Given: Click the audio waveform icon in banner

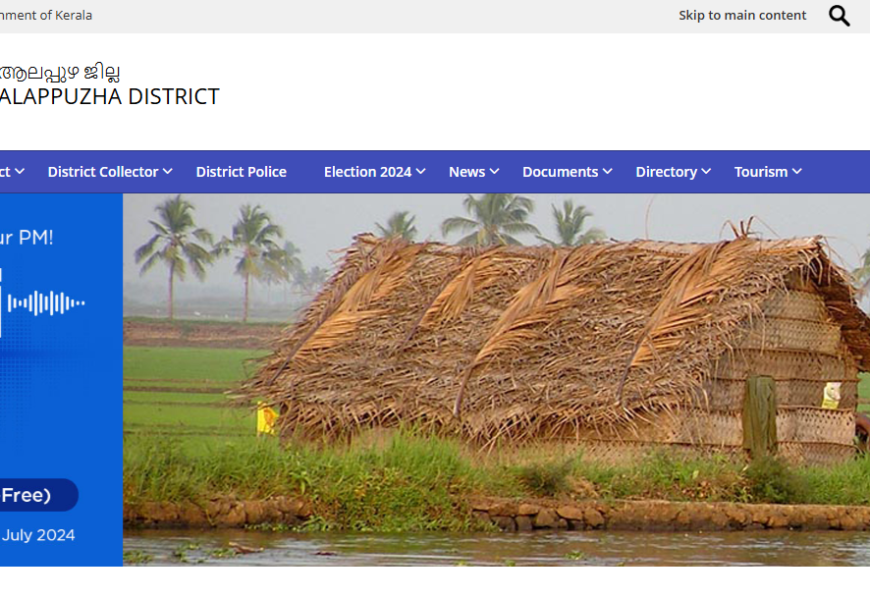Looking at the screenshot, I should [x=46, y=303].
